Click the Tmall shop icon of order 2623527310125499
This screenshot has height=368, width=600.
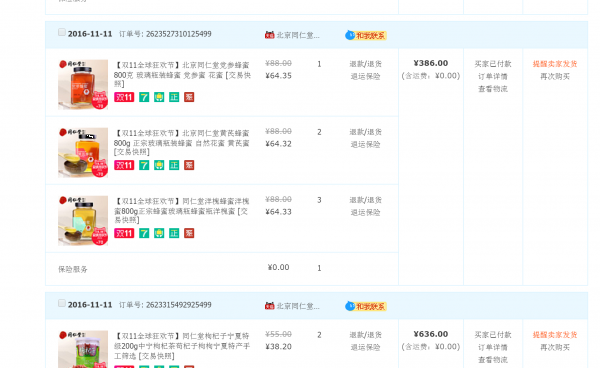269,35
